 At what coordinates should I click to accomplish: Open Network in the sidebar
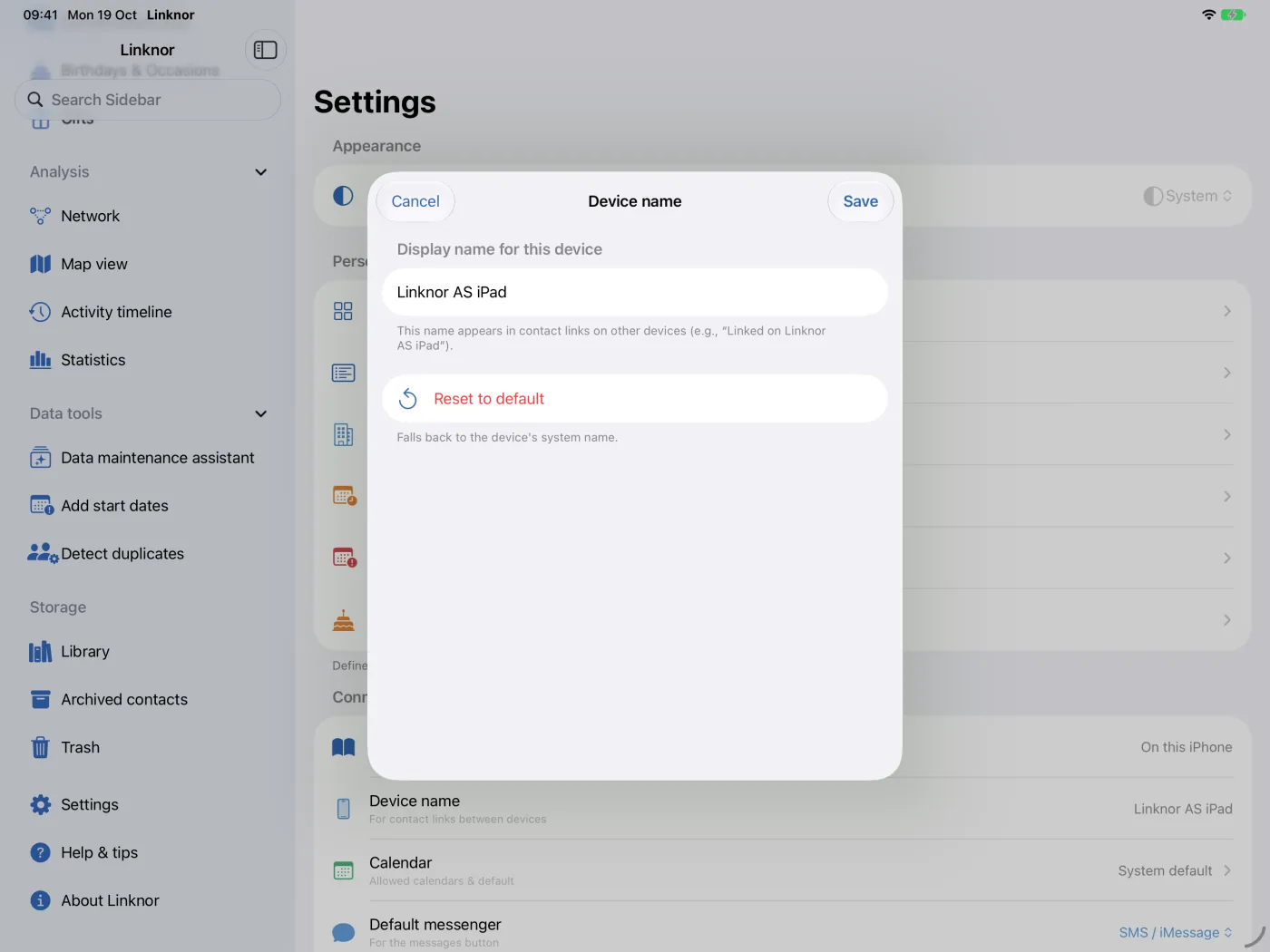(147, 216)
